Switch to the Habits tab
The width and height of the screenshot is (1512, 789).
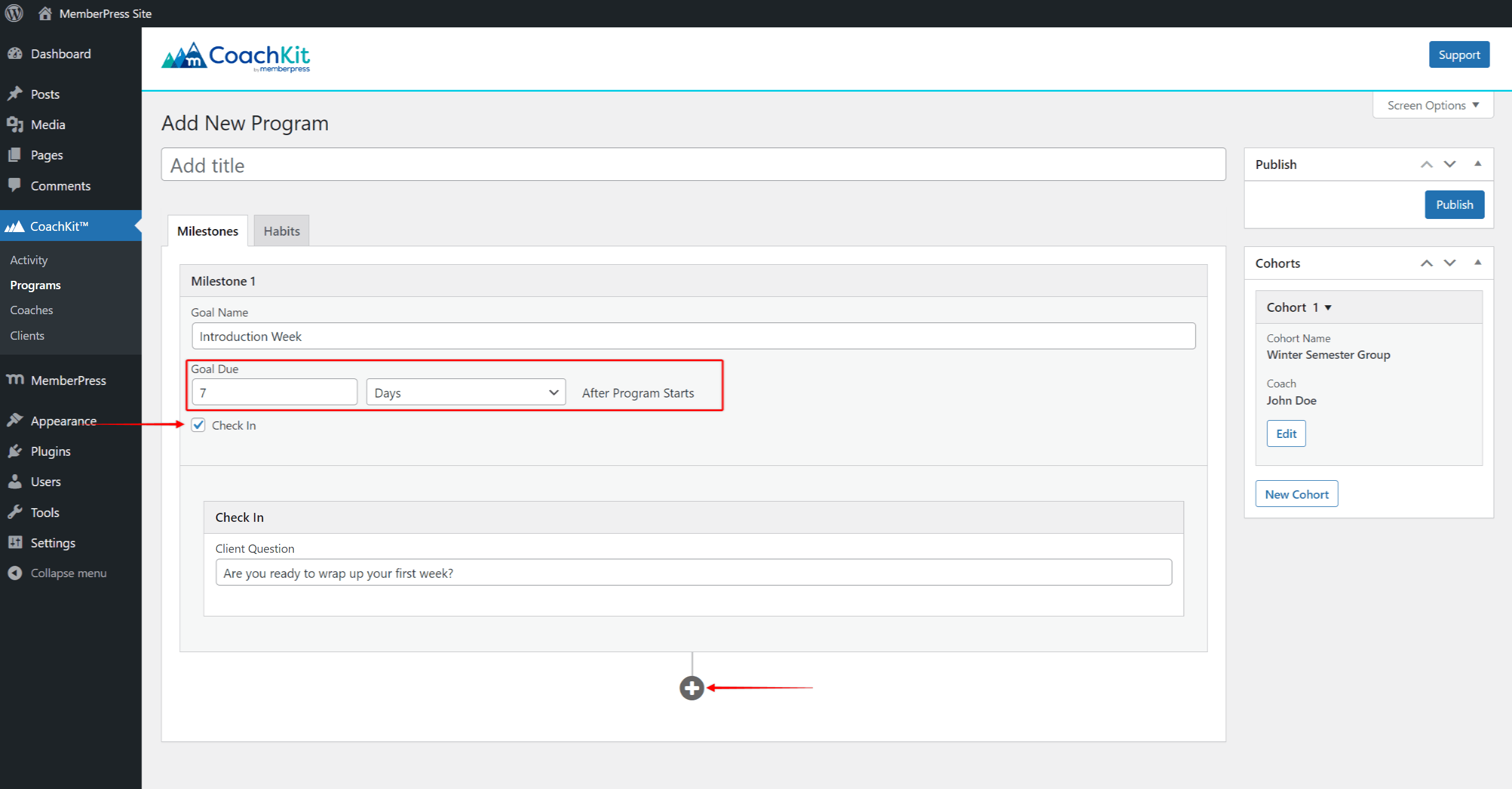pyautogui.click(x=280, y=231)
